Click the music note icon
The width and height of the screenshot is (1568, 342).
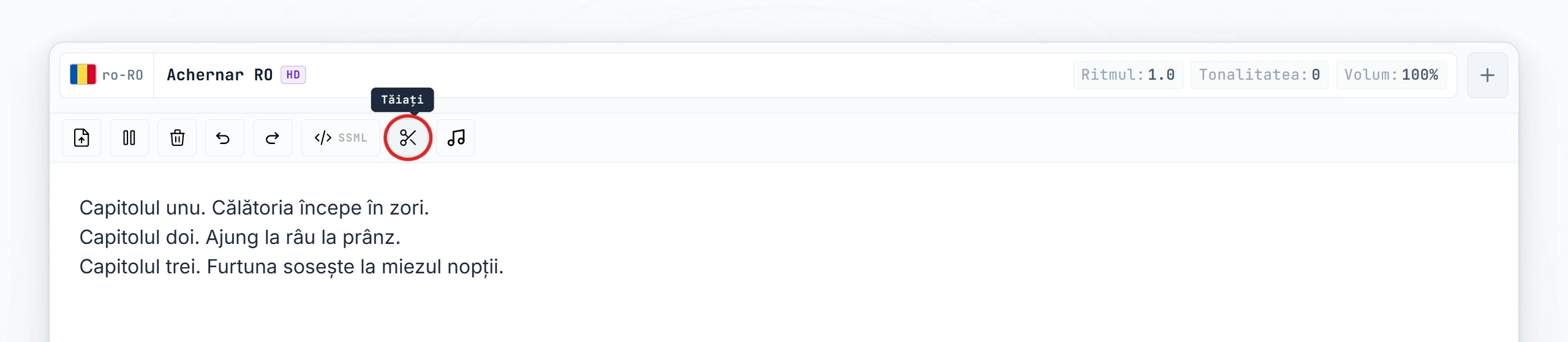[x=456, y=138]
